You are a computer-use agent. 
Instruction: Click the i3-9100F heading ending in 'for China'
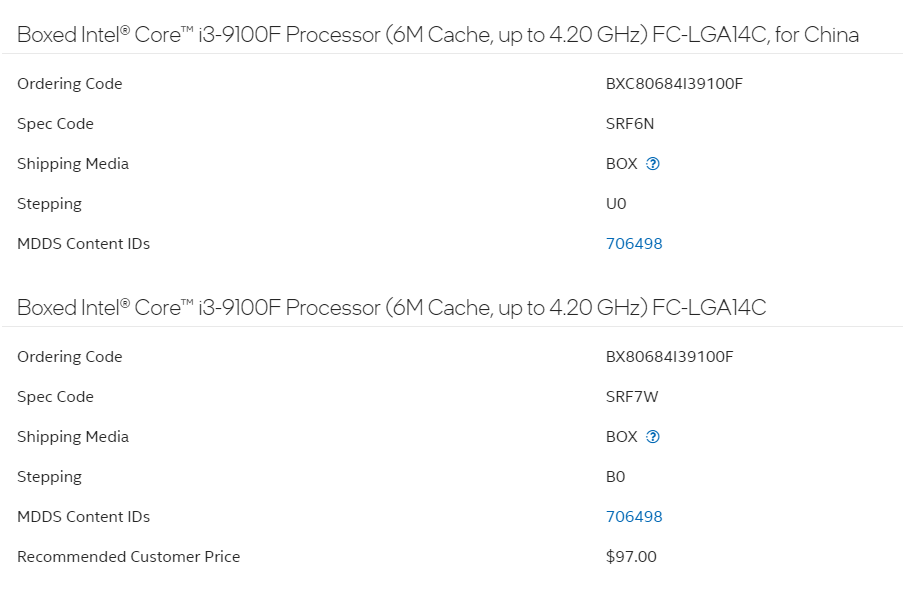coord(438,35)
